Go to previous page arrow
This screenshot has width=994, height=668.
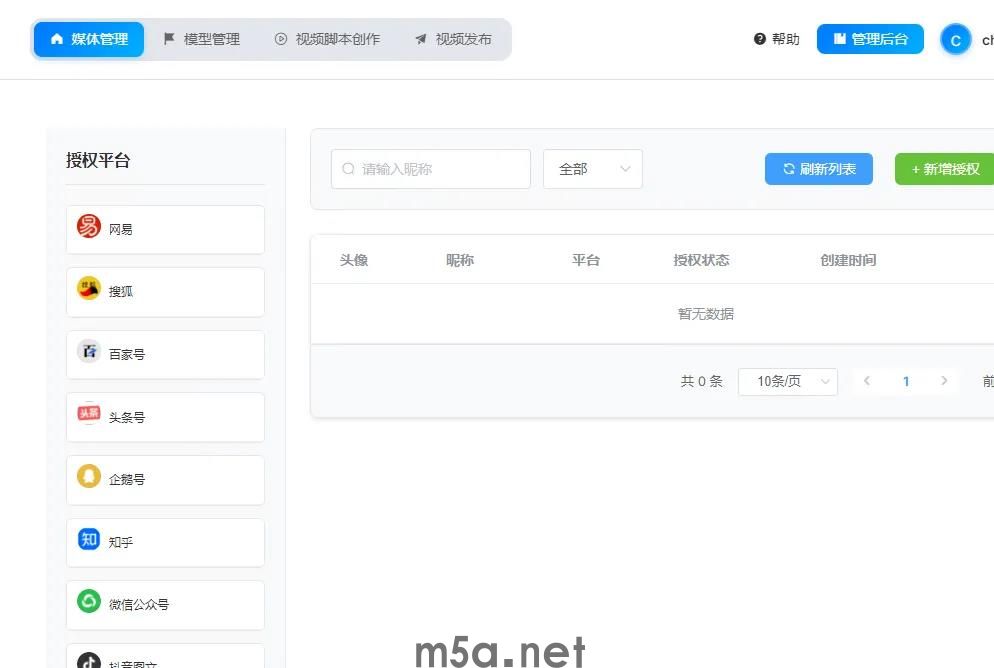[867, 381]
